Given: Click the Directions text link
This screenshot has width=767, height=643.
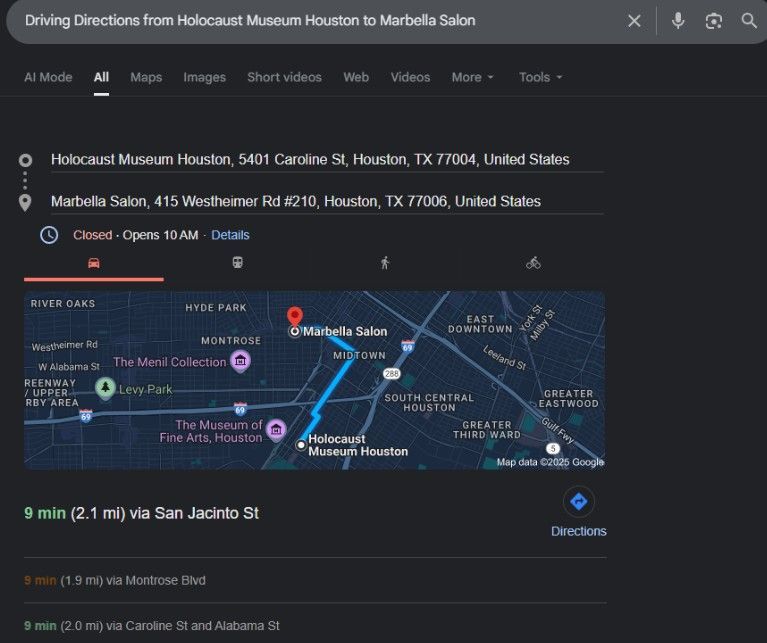Looking at the screenshot, I should coord(579,532).
